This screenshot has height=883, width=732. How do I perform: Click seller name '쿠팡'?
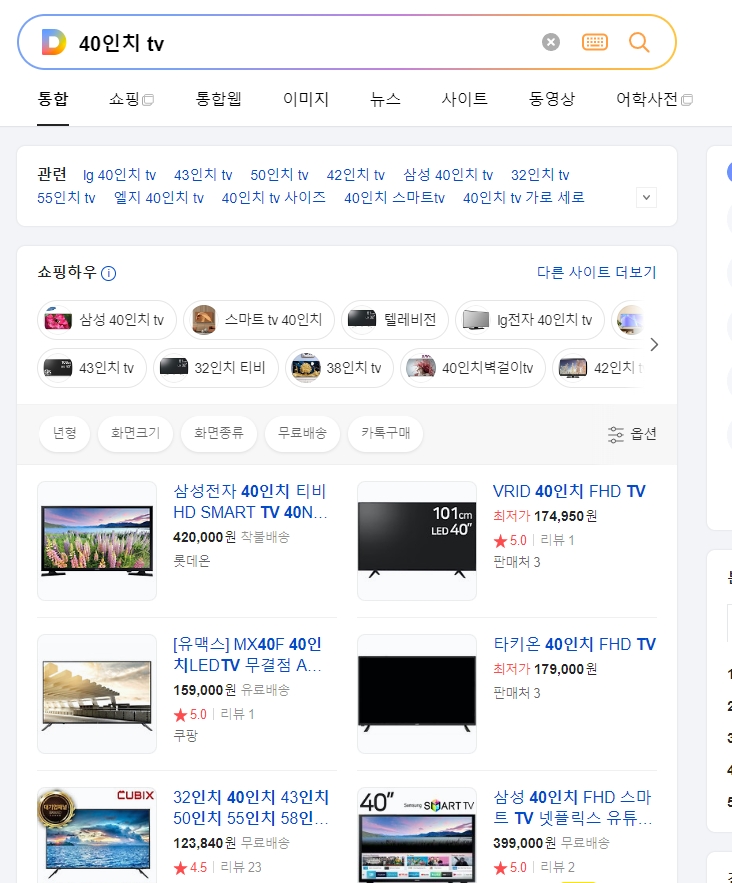pos(186,735)
